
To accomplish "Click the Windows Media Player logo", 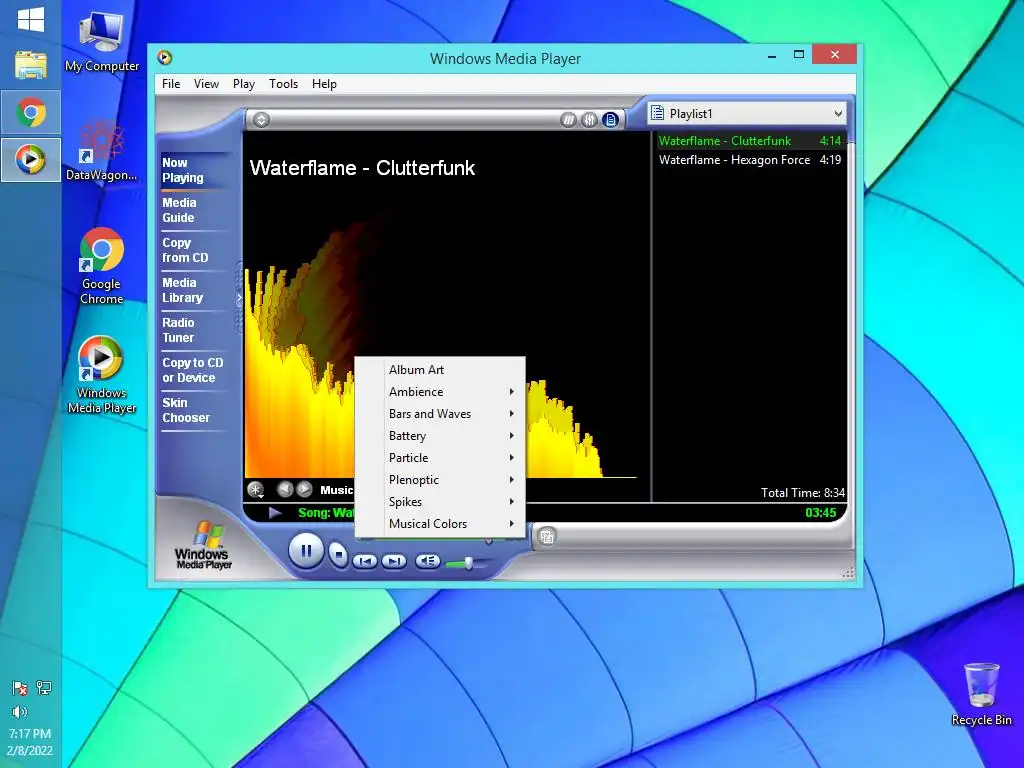I will click(203, 545).
